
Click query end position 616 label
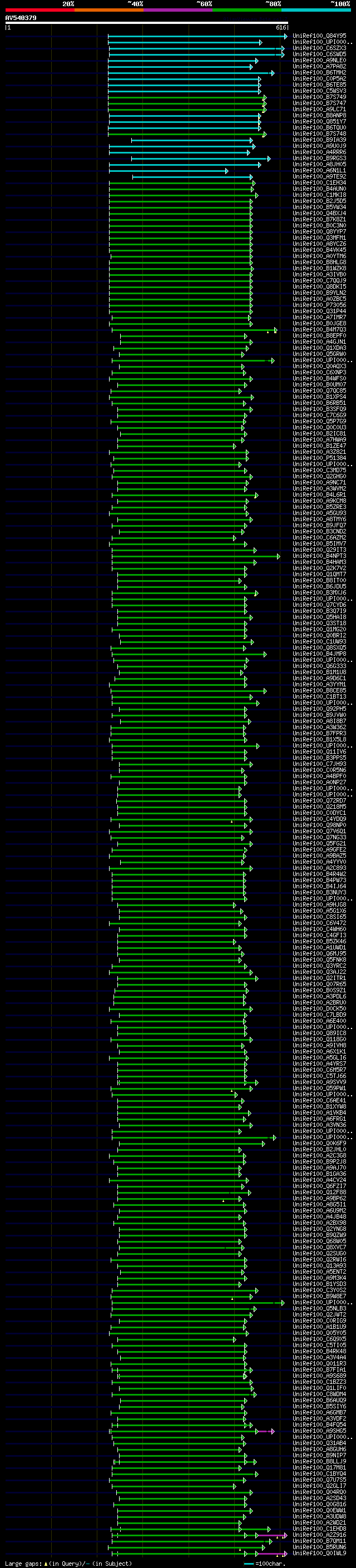pos(281,27)
